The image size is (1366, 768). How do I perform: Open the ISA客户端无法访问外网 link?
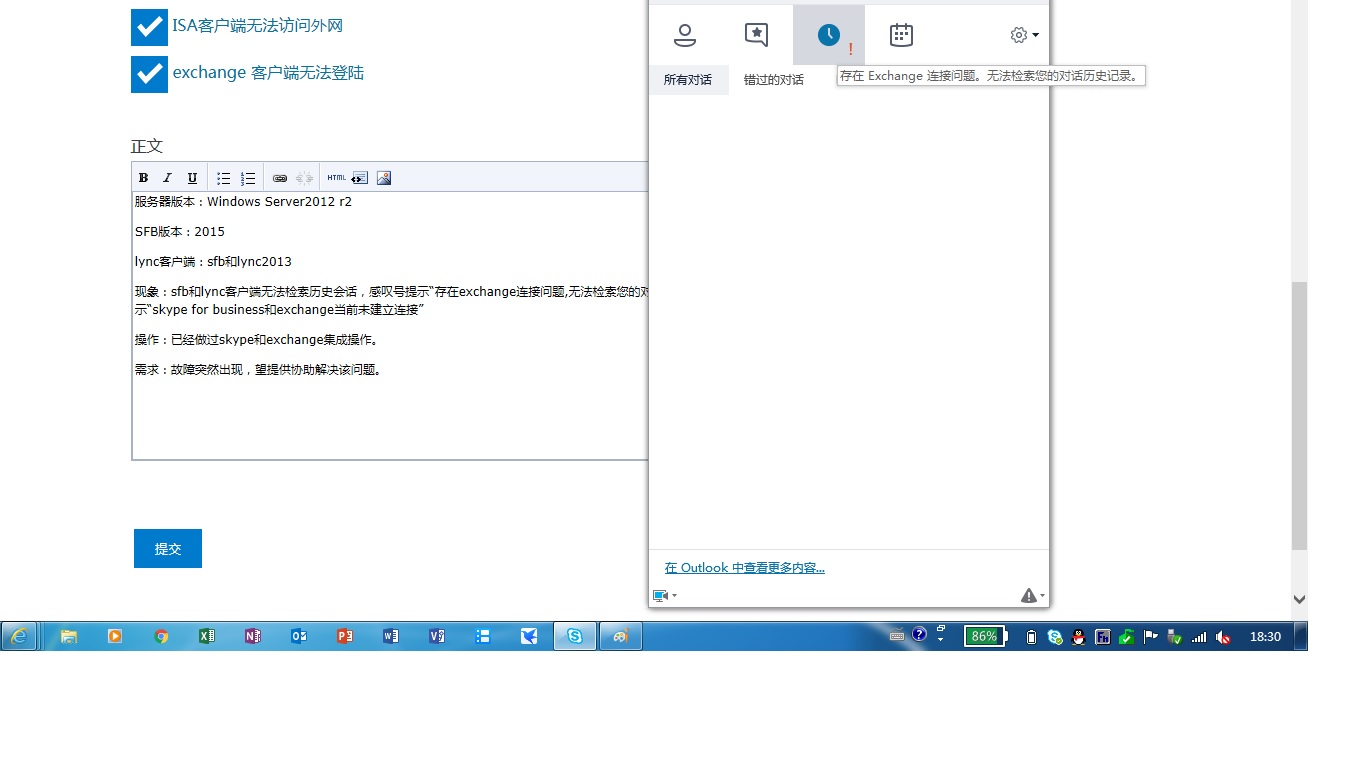258,26
